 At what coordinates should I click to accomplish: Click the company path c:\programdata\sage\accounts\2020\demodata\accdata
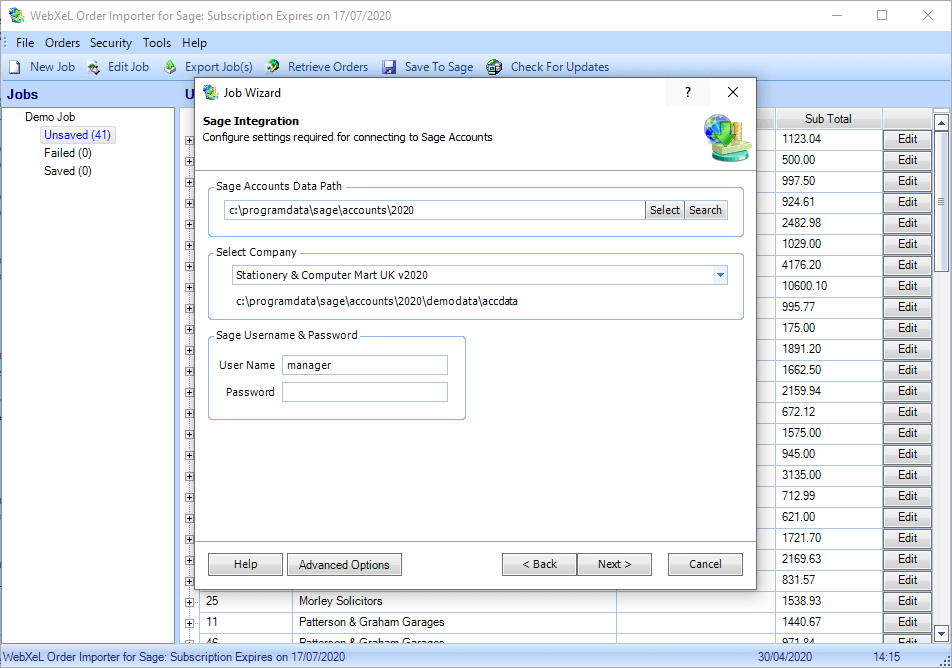pos(376,301)
